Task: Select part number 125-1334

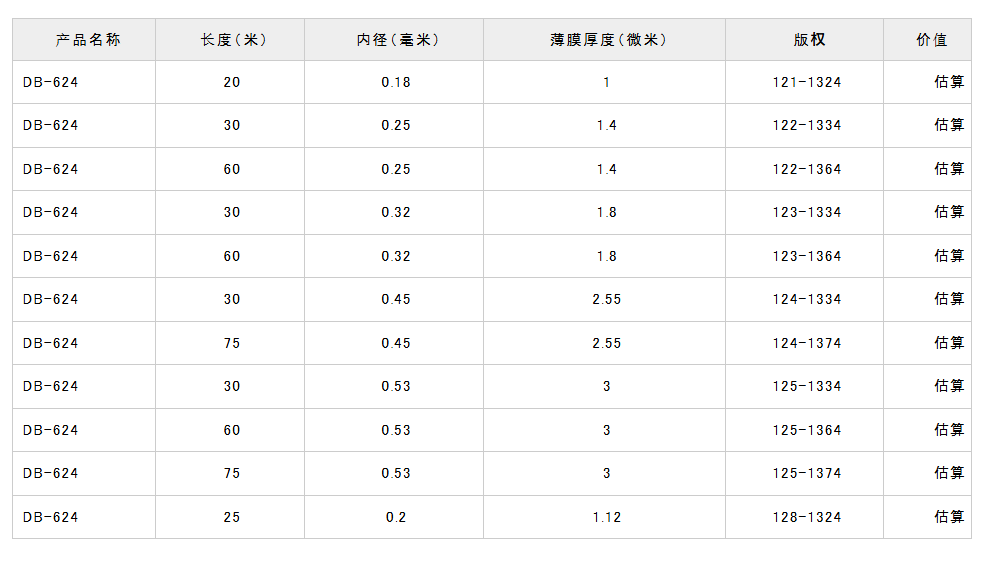Action: [x=807, y=386]
